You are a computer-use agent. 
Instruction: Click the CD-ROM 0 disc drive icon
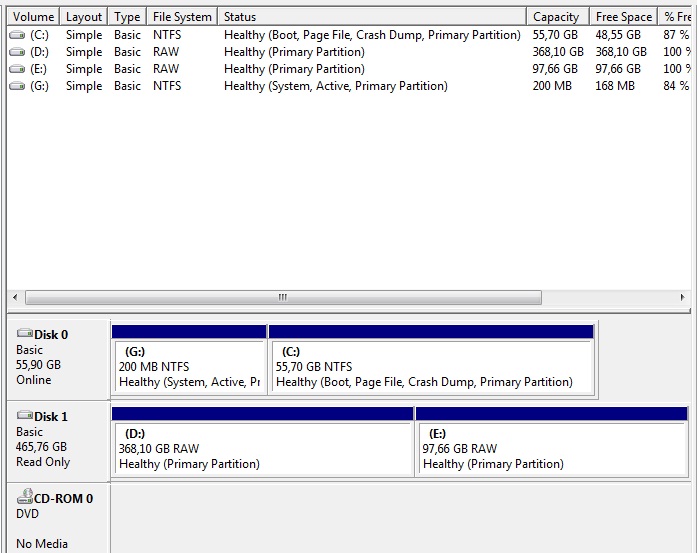click(x=25, y=496)
